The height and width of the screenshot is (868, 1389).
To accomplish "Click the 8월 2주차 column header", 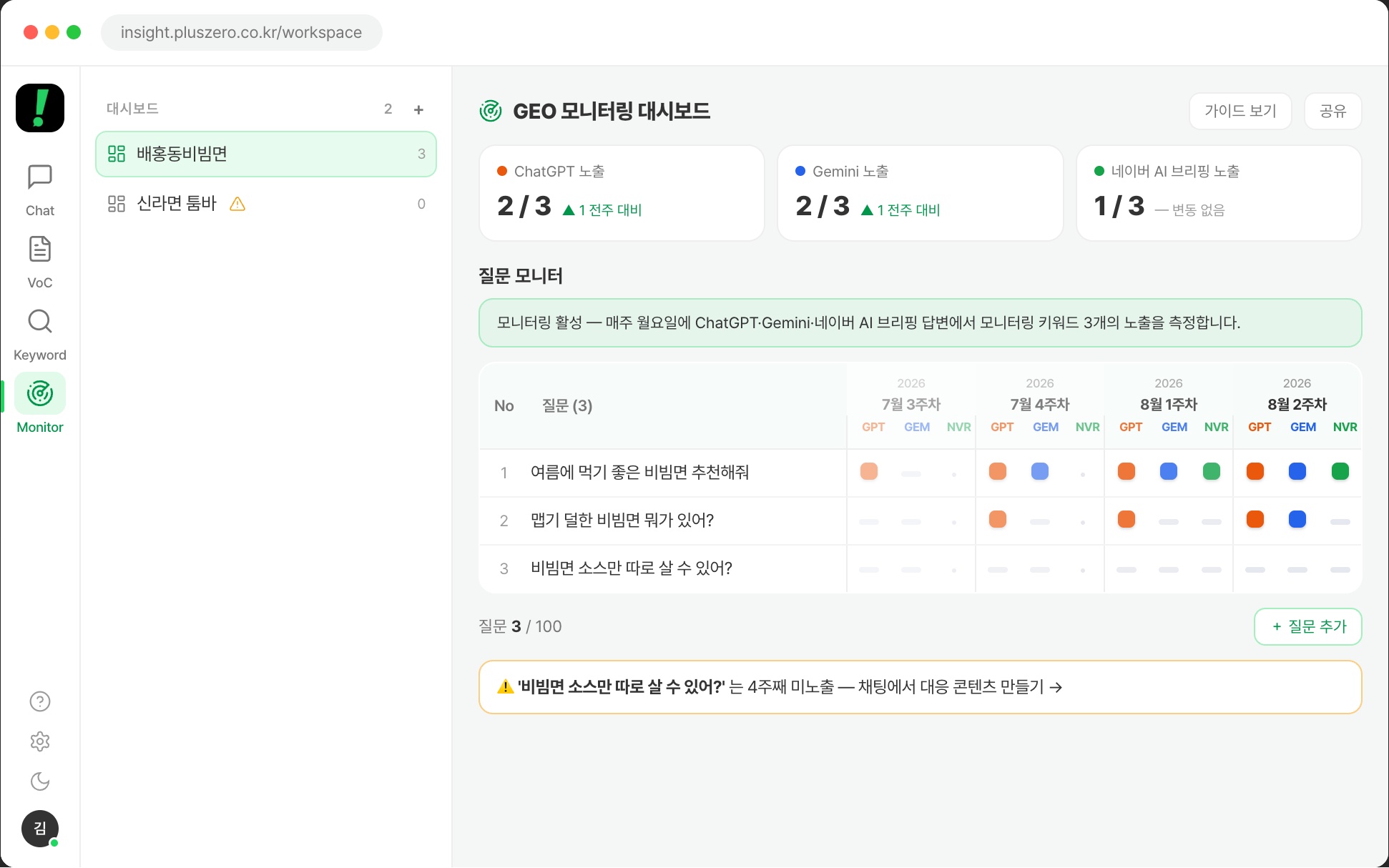I will [x=1297, y=404].
